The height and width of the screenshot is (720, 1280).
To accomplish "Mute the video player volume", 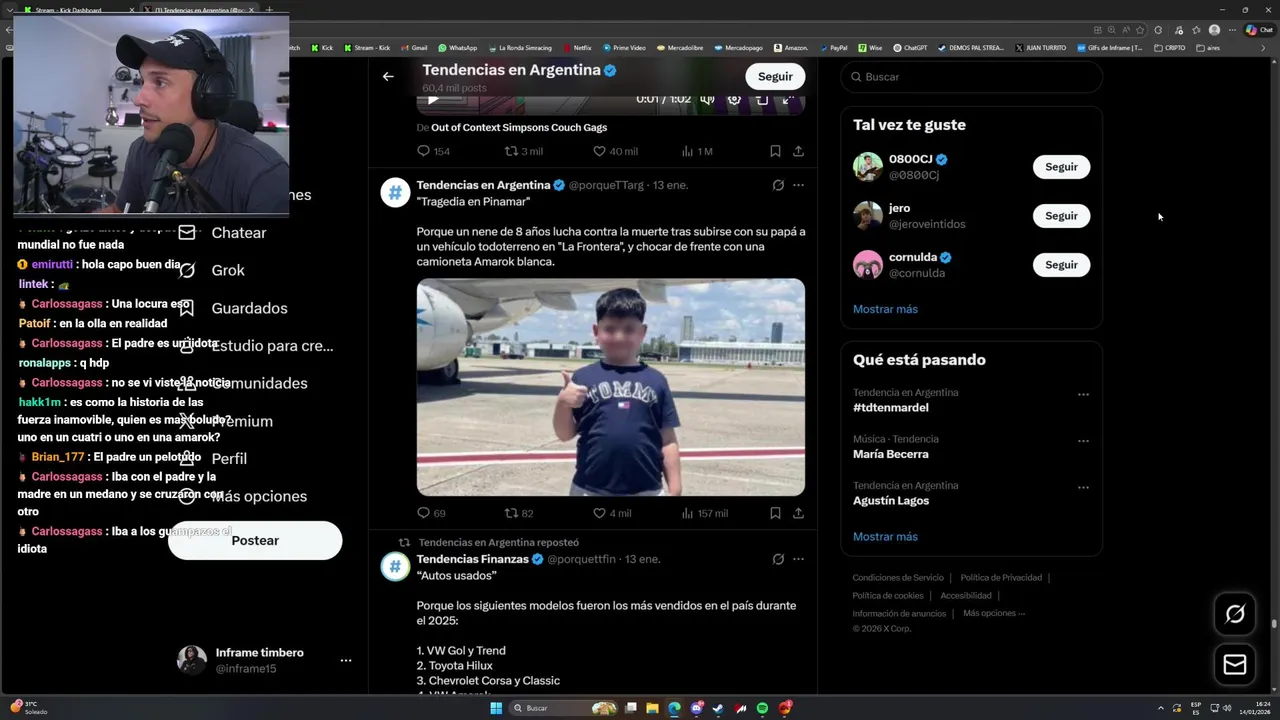I will [707, 99].
